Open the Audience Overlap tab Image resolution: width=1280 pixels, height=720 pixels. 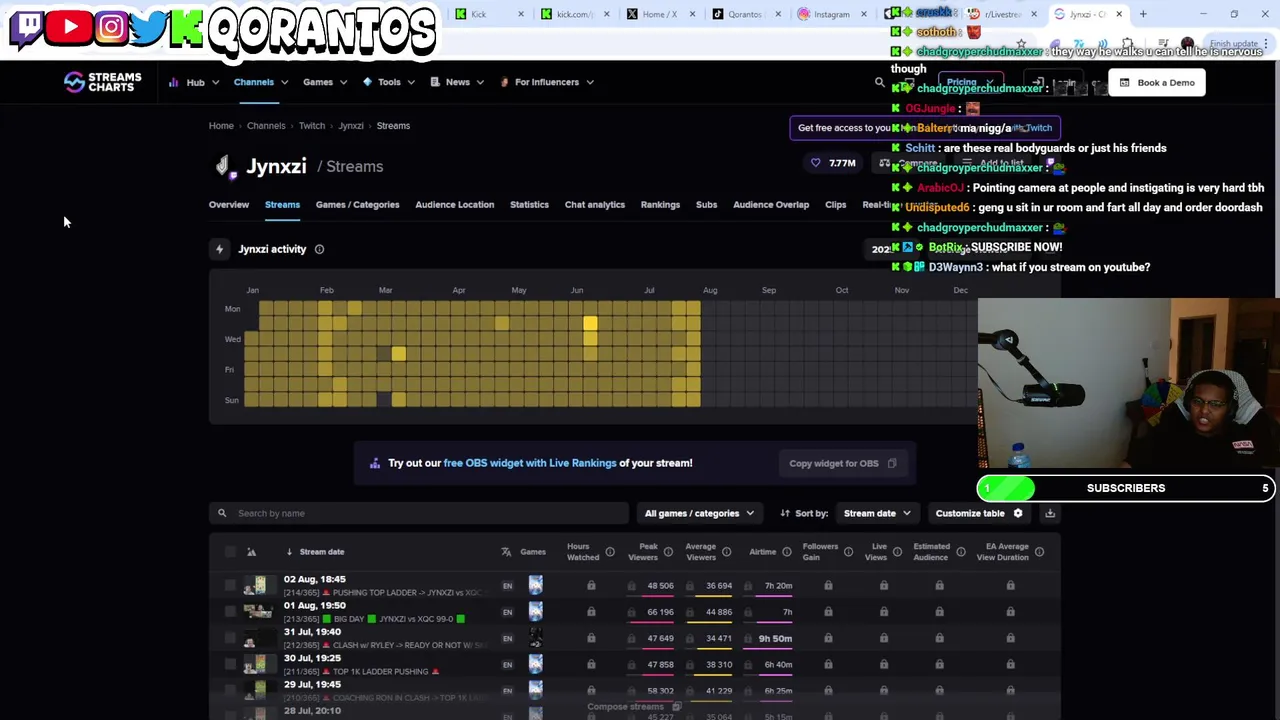[771, 205]
